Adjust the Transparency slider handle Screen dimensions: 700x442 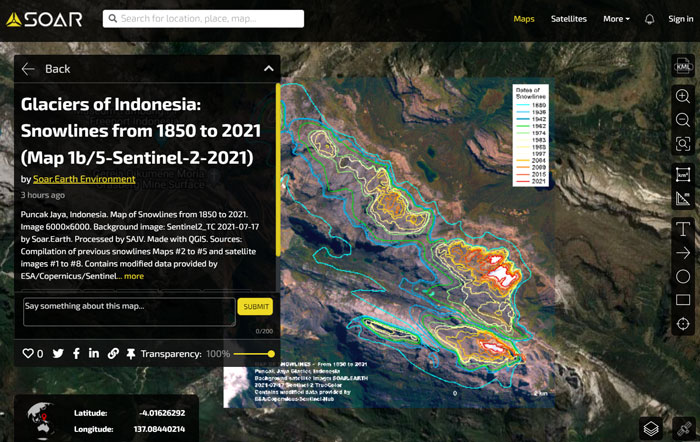point(271,354)
